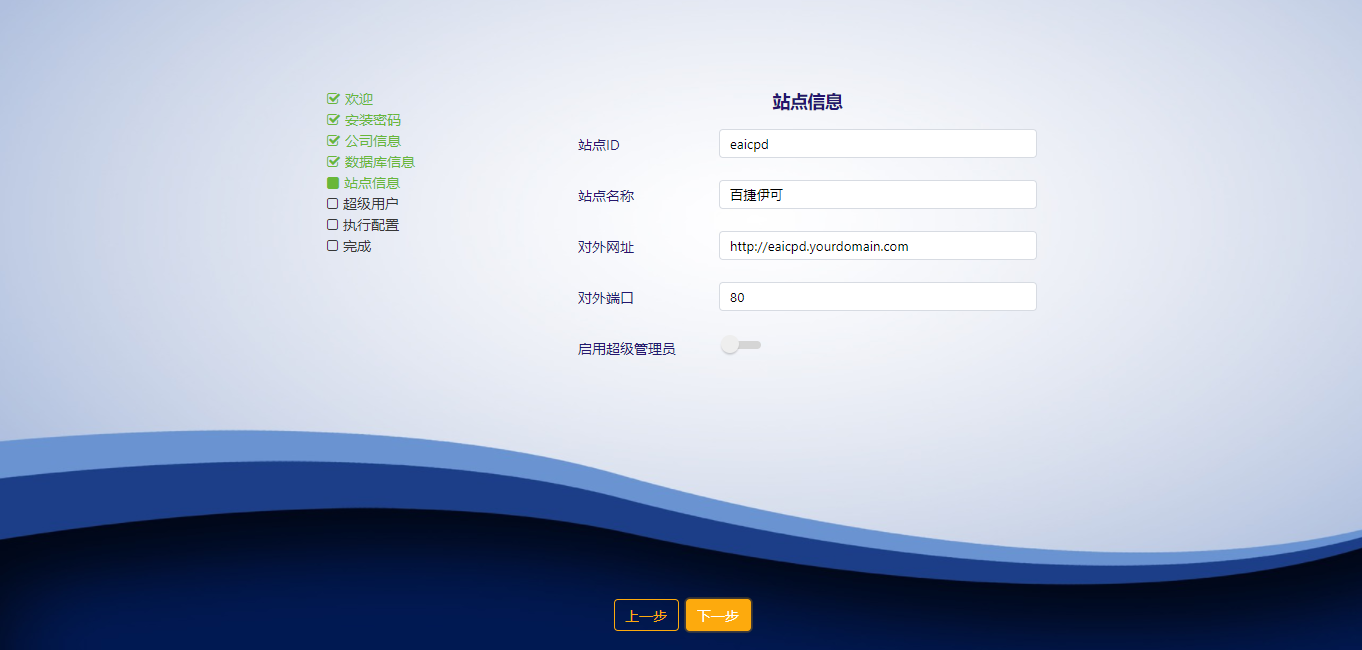1362x650 pixels.
Task: Click the 上一步 button
Action: coord(646,615)
